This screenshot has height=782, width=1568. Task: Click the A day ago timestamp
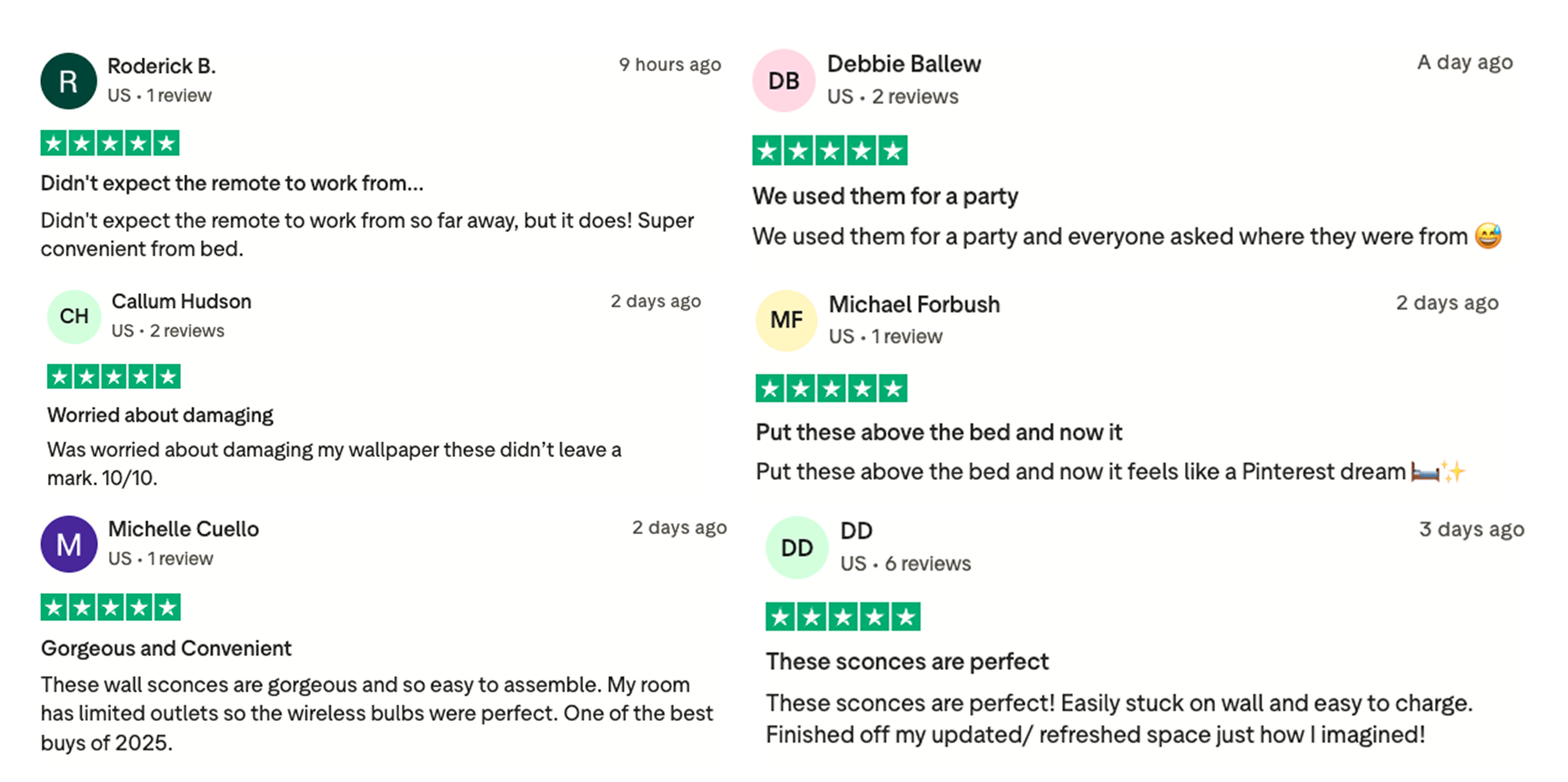coord(1464,62)
